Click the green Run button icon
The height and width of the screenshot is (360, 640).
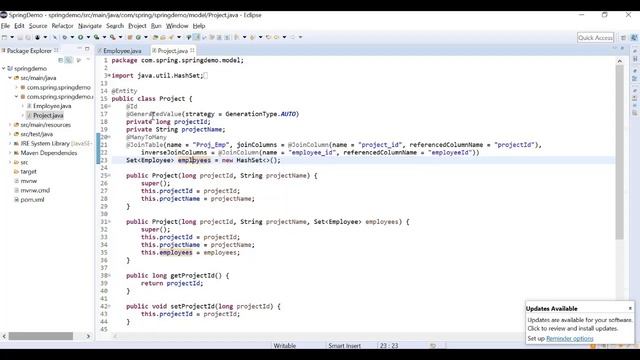point(80,37)
